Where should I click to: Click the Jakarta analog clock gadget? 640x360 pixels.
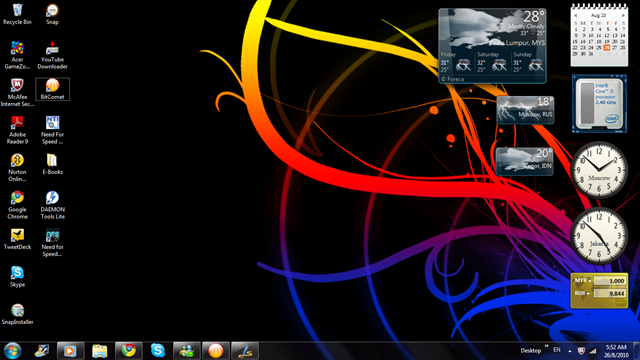pos(599,236)
